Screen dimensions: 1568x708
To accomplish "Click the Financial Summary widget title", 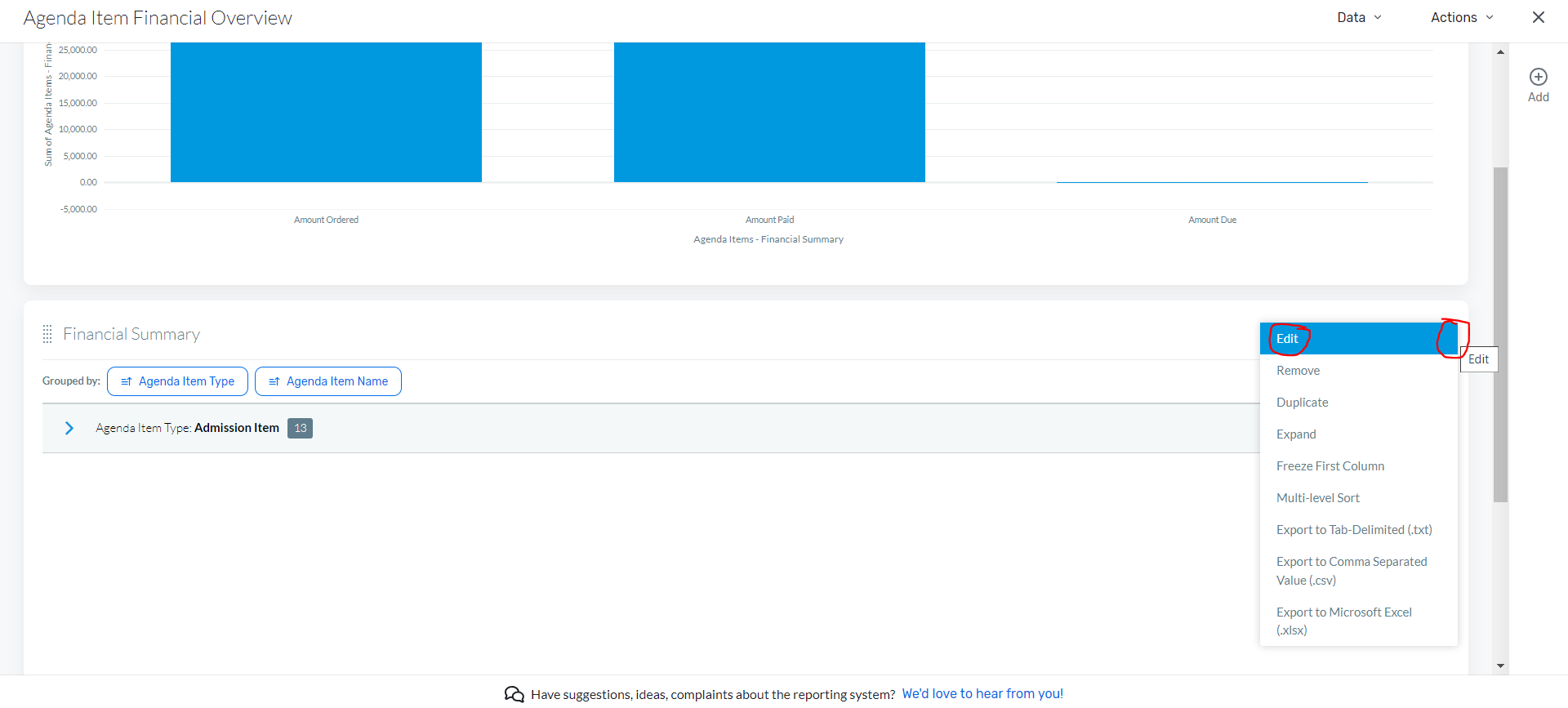I will (x=131, y=334).
